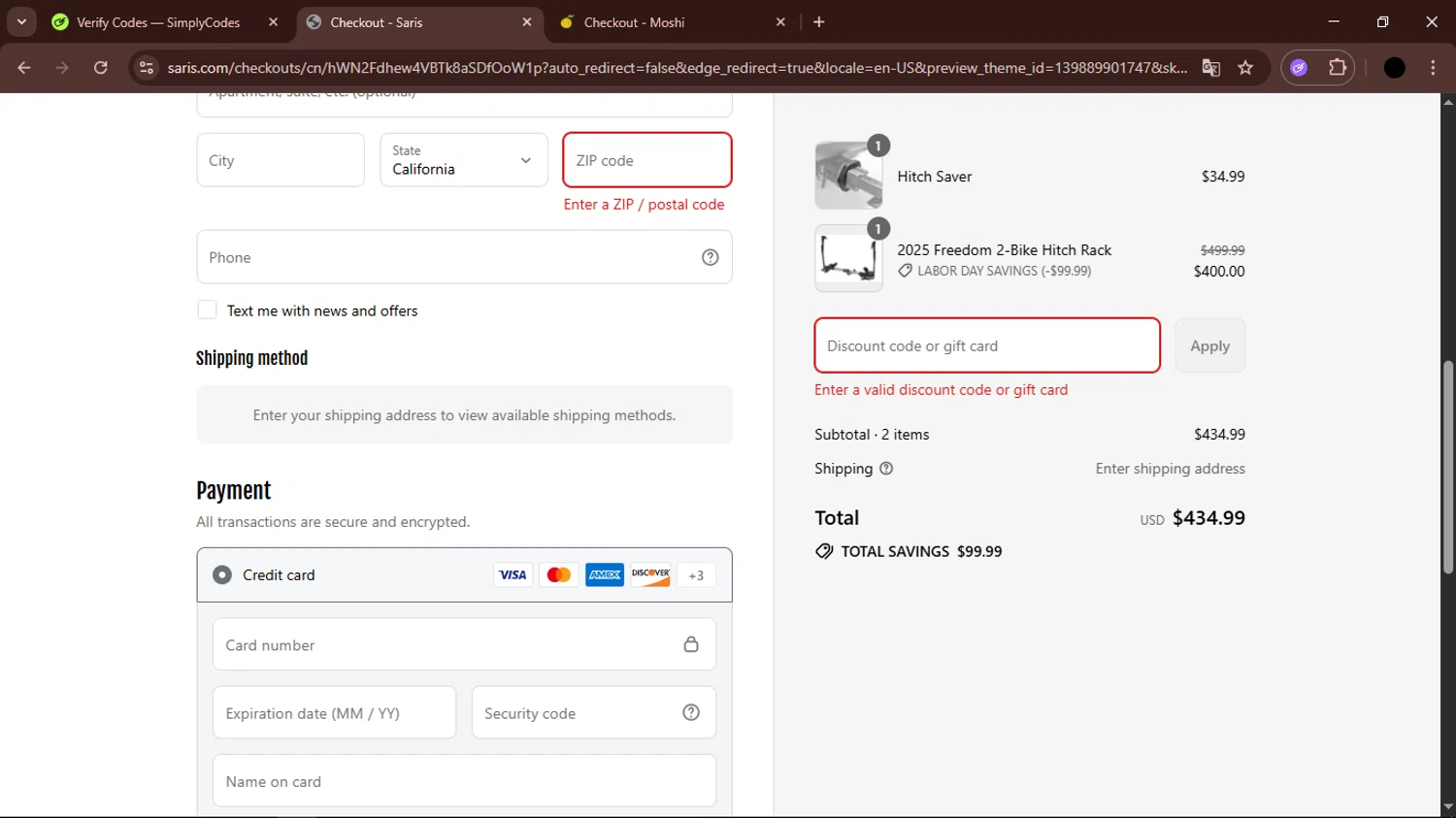Image resolution: width=1456 pixels, height=818 pixels.
Task: Bookmark this page with the star icon
Action: tap(1245, 68)
